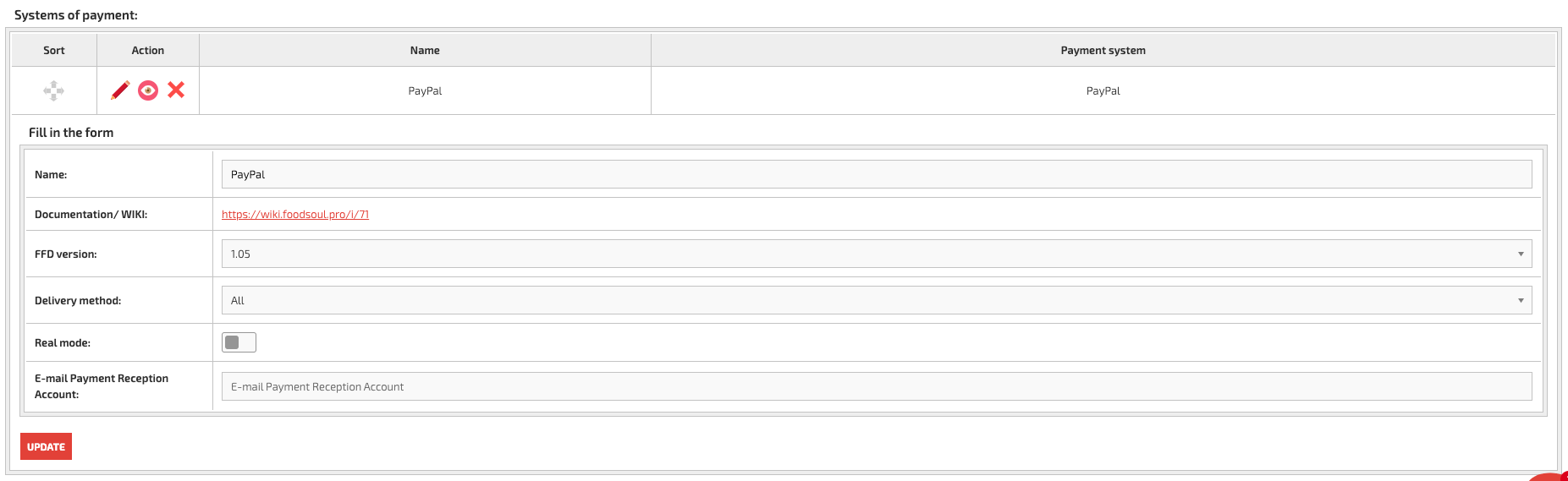Enable the Real mode switch
The width and height of the screenshot is (1568, 481).
[x=239, y=342]
